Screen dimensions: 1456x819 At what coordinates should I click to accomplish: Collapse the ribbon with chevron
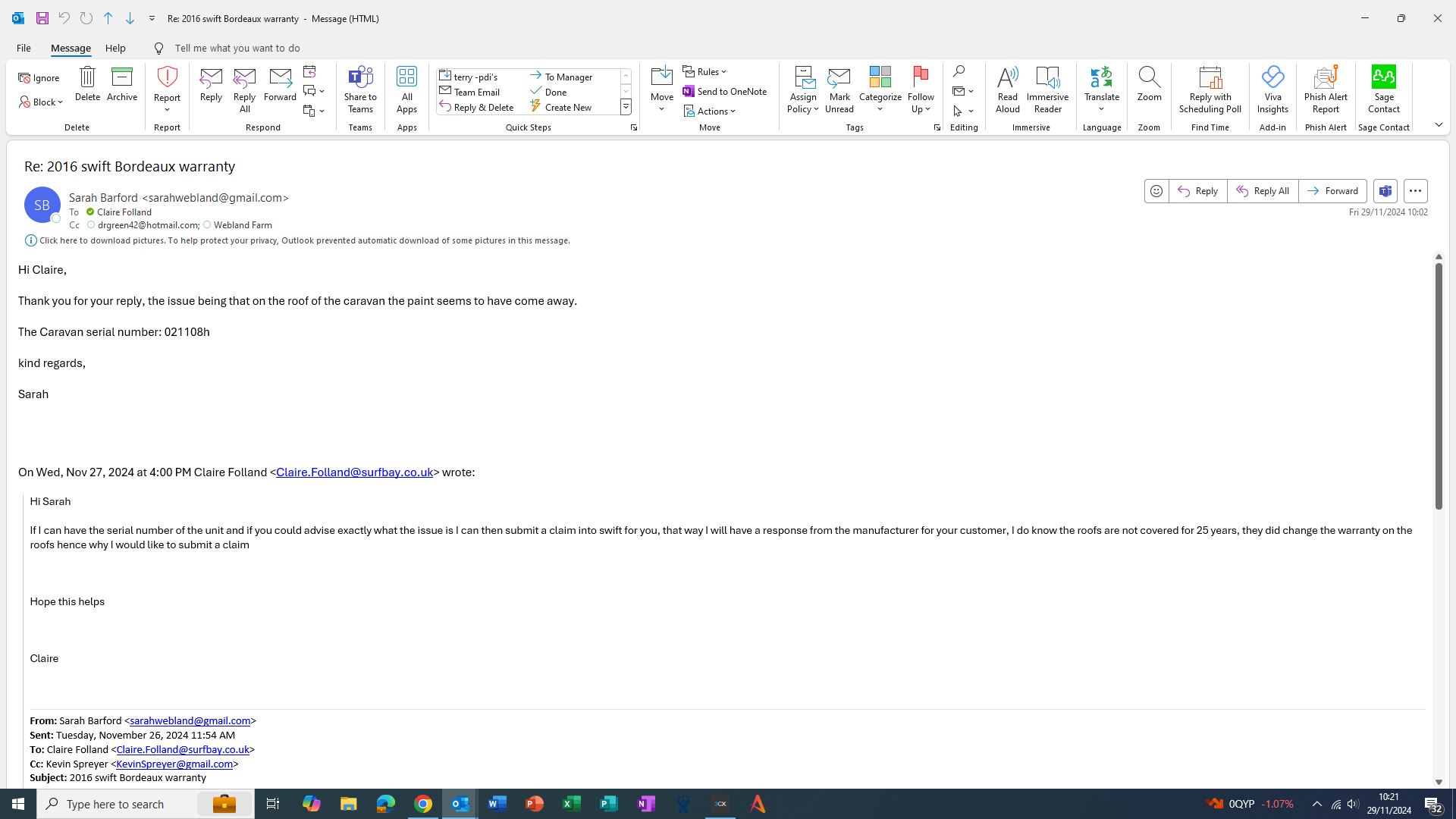1439,125
